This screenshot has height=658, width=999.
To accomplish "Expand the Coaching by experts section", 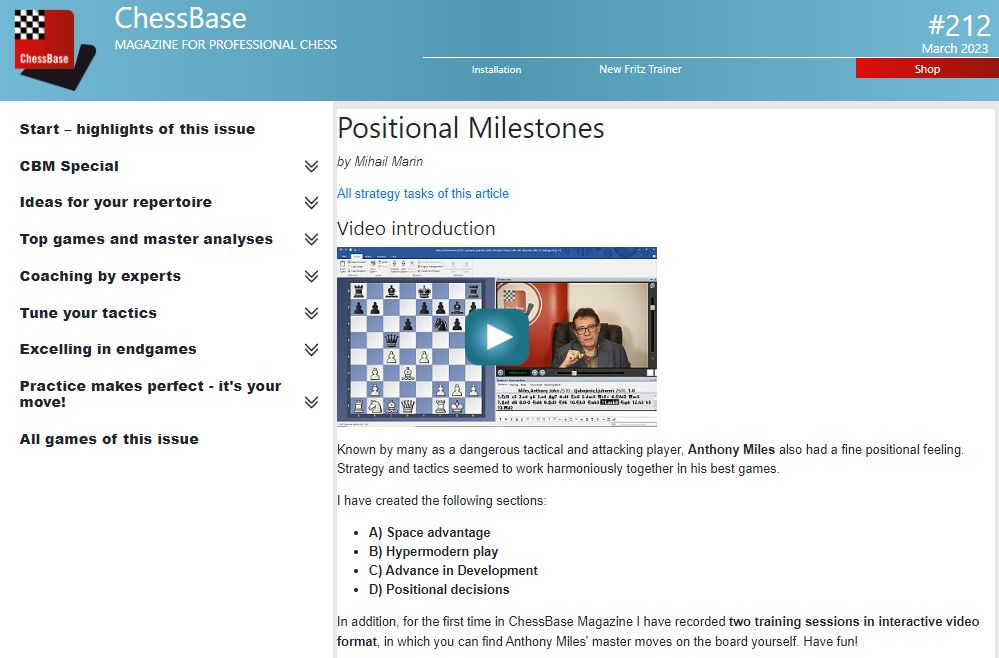I will 310,277.
